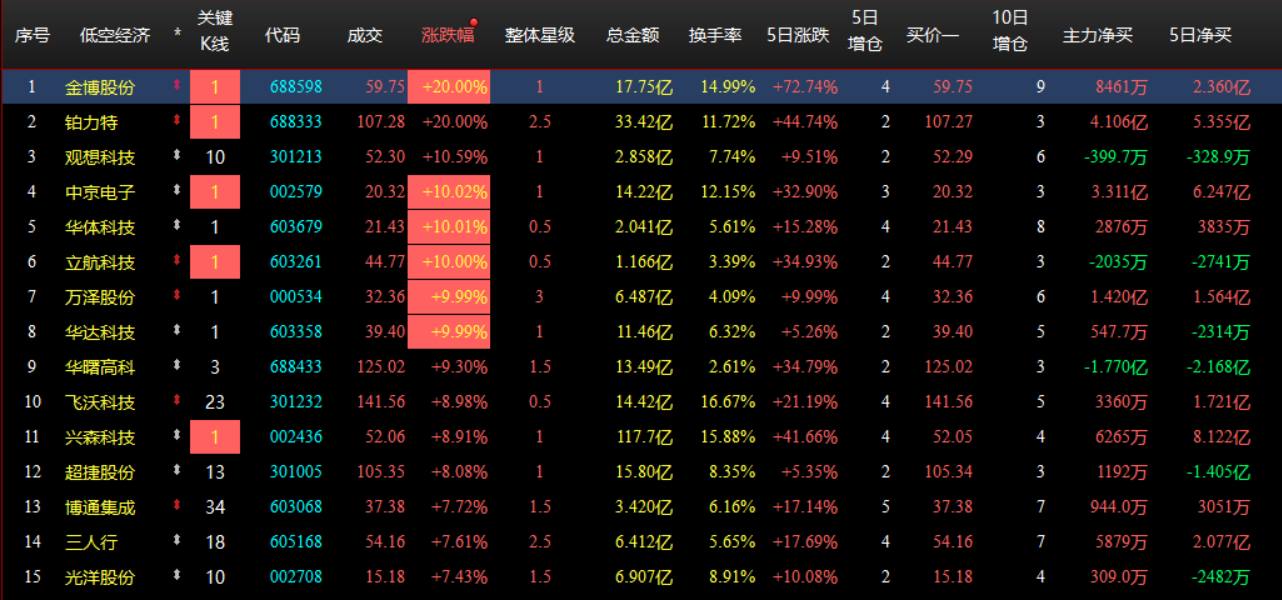Image resolution: width=1282 pixels, height=600 pixels.
Task: Click the pin icon in 中京电子 row
Action: pos(177,191)
